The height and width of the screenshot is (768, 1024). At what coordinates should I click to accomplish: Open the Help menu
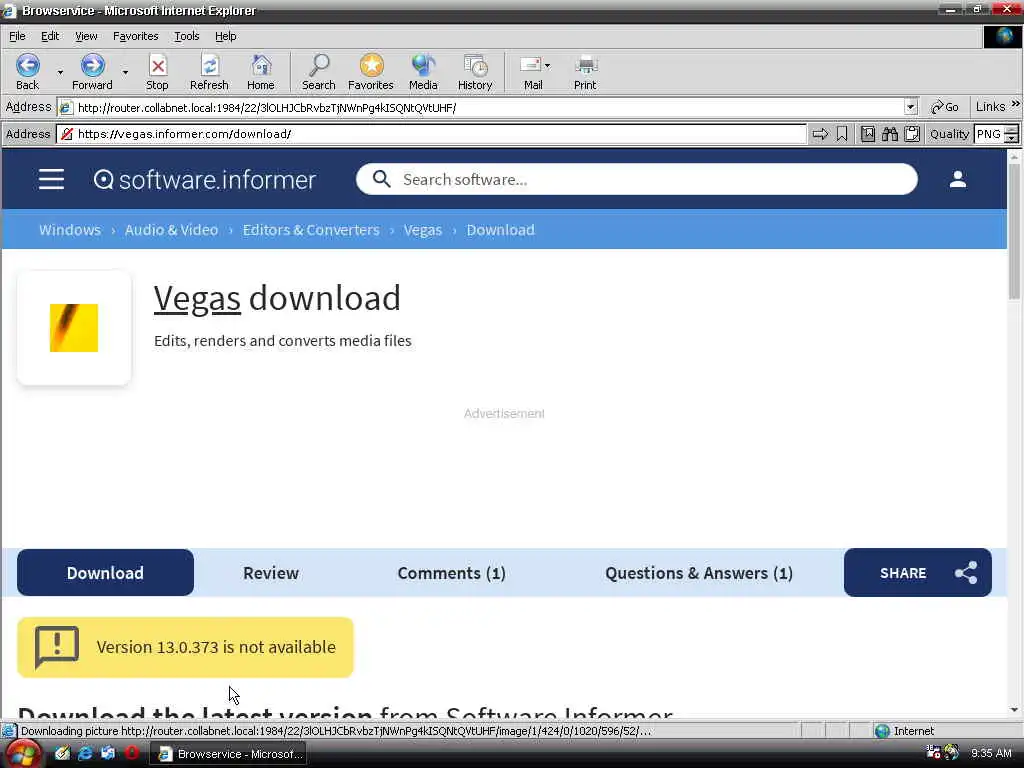[x=225, y=36]
